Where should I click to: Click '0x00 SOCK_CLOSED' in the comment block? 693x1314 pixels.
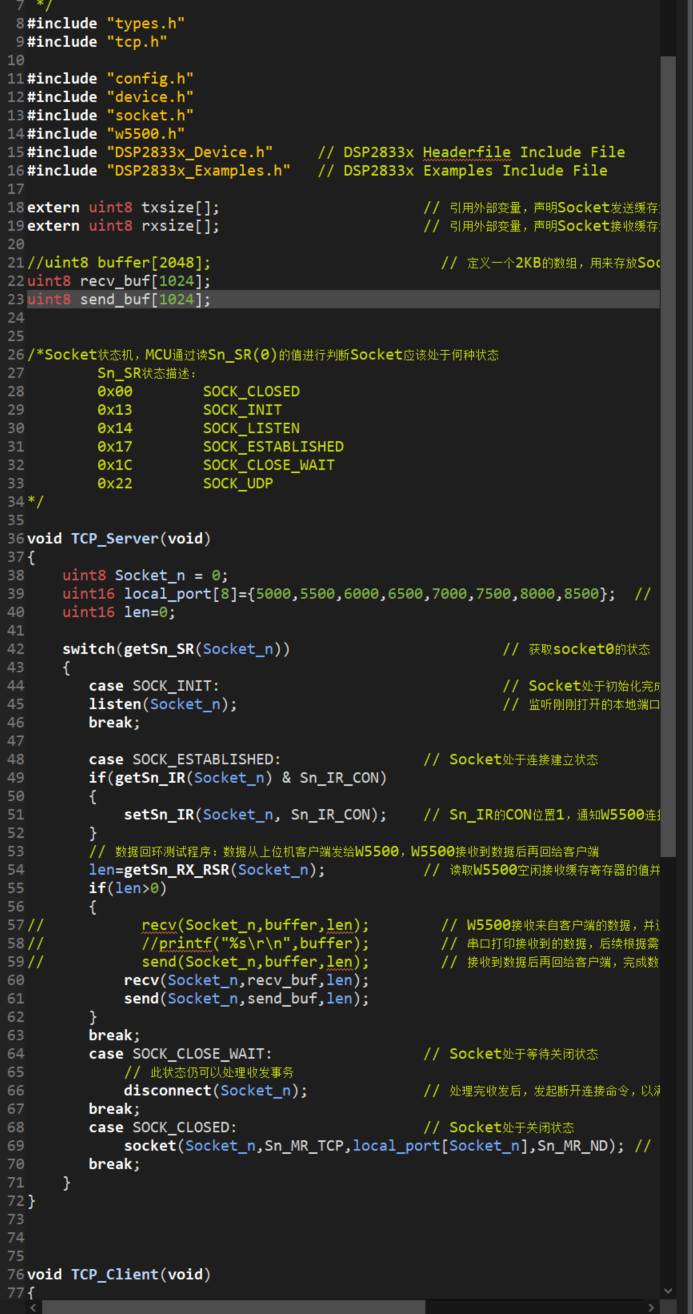coord(198,391)
